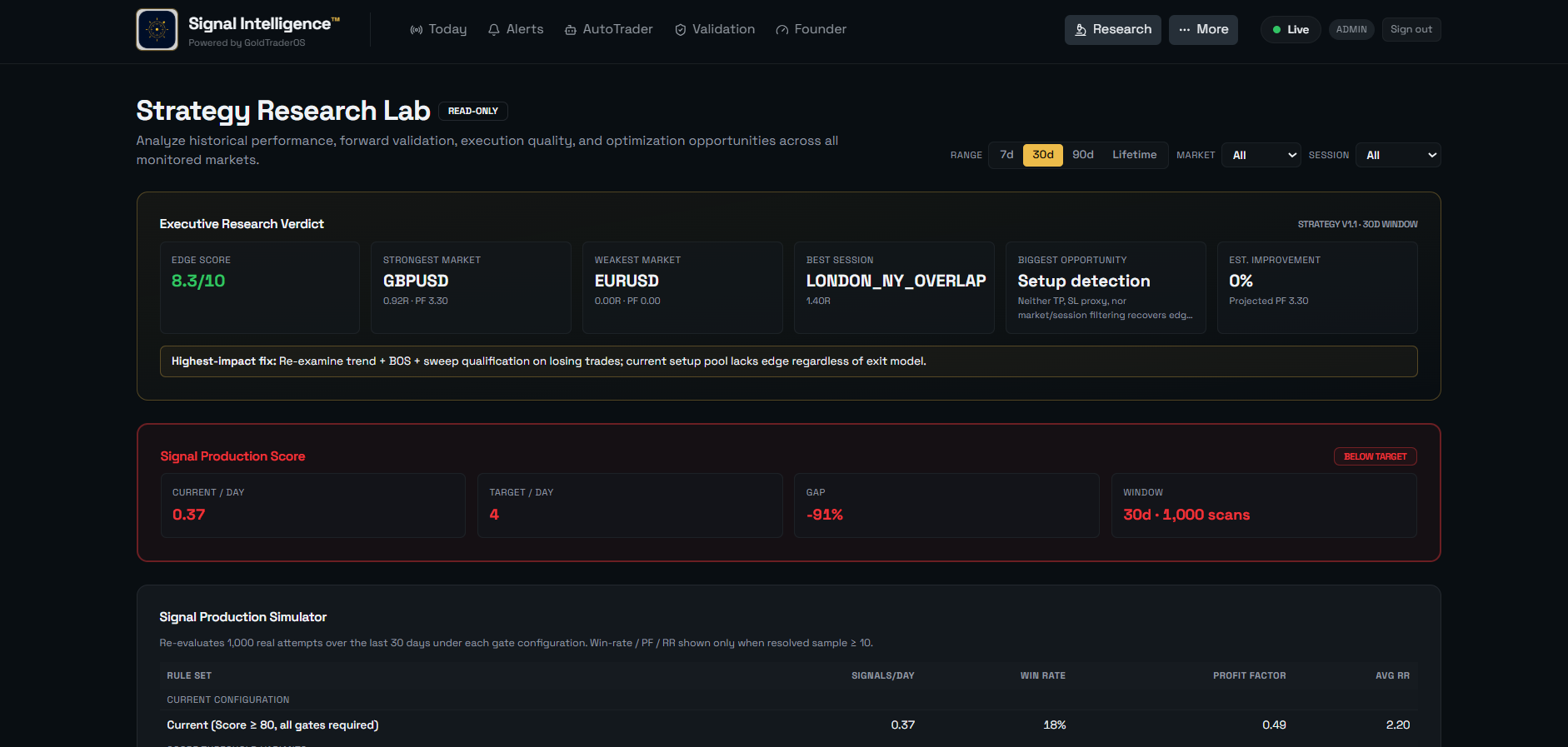The height and width of the screenshot is (747, 1568).
Task: Select the 90d range option
Action: tap(1083, 155)
